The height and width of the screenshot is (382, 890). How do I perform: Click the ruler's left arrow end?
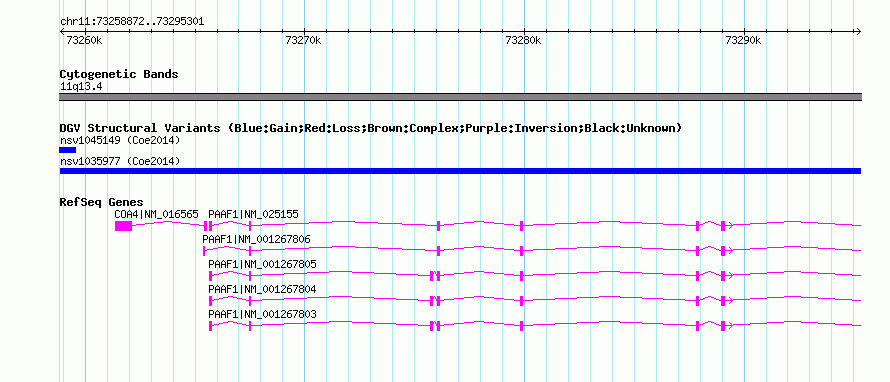[63, 32]
